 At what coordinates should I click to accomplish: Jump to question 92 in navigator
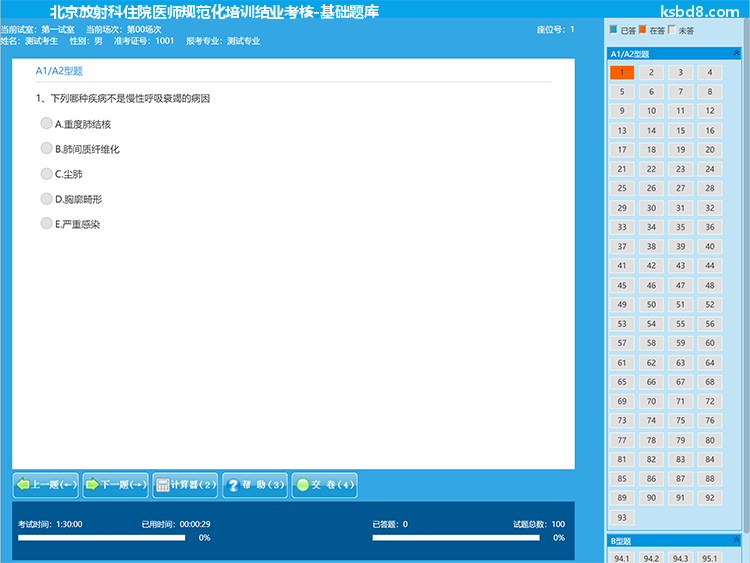pos(710,498)
